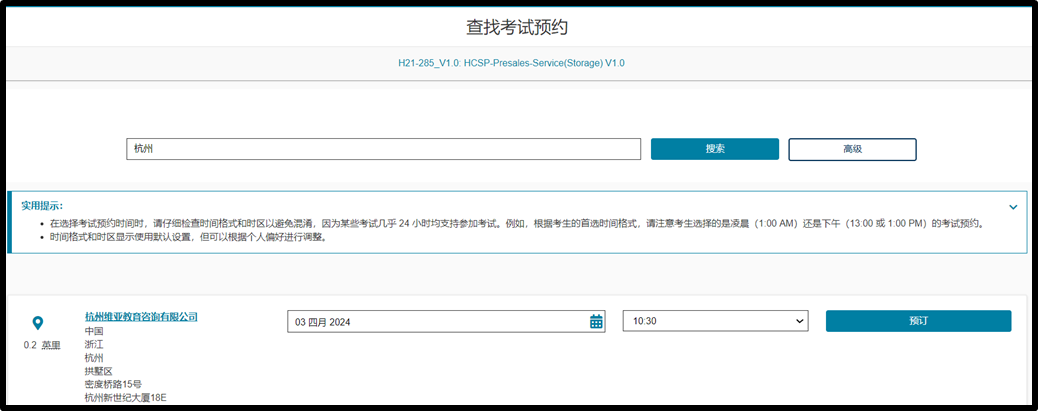Click the 搜索 search button
Image resolution: width=1038 pixels, height=411 pixels.
[x=715, y=149]
